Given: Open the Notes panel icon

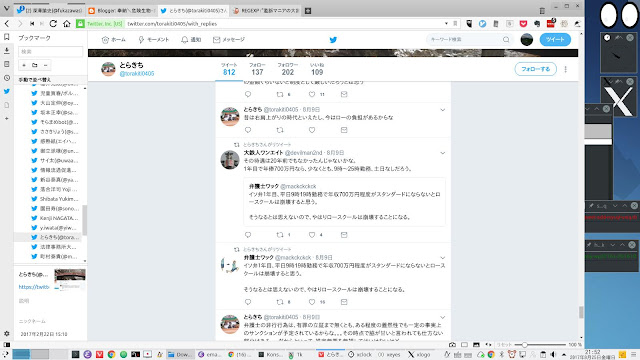Looking at the screenshot, I should (7, 64).
